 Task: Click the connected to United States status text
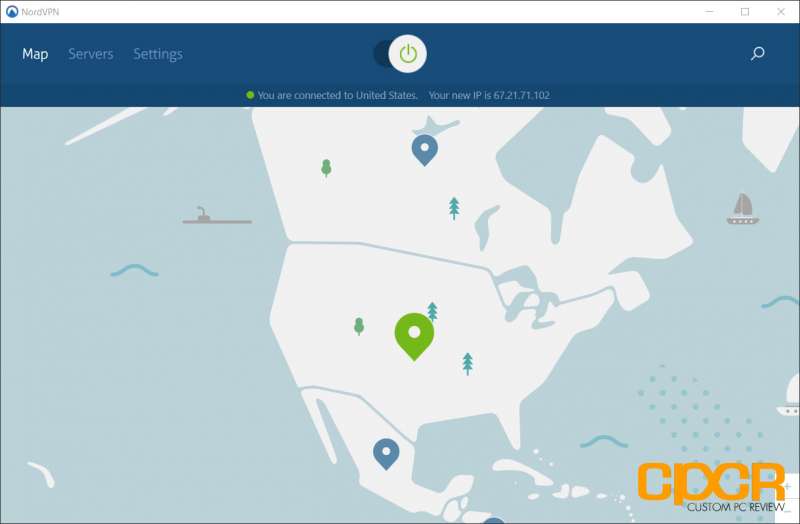coord(337,95)
